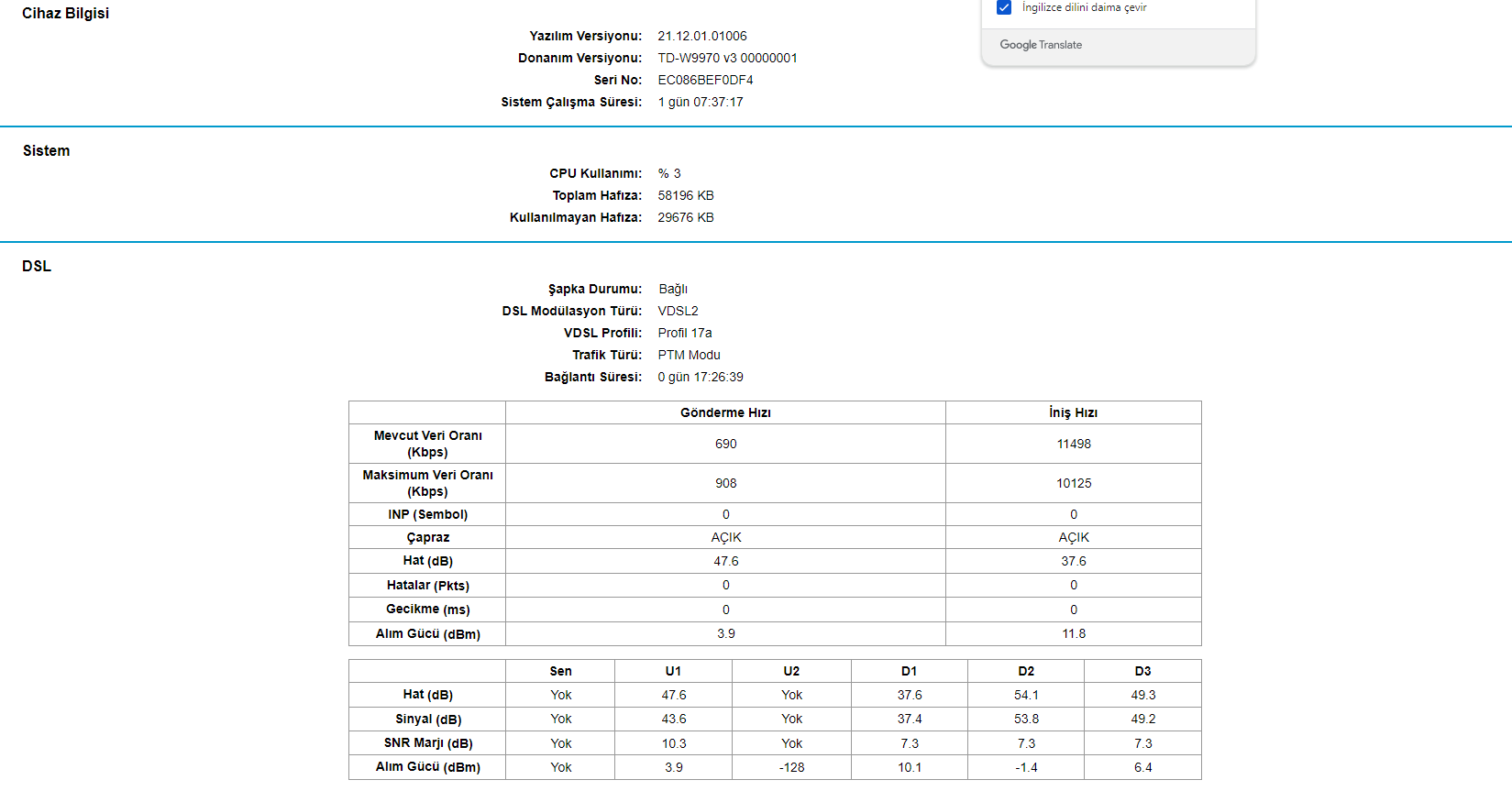Image resolution: width=1512 pixels, height=791 pixels.
Task: Select the upstream Çapraz value AÇIK
Action: 725,537
